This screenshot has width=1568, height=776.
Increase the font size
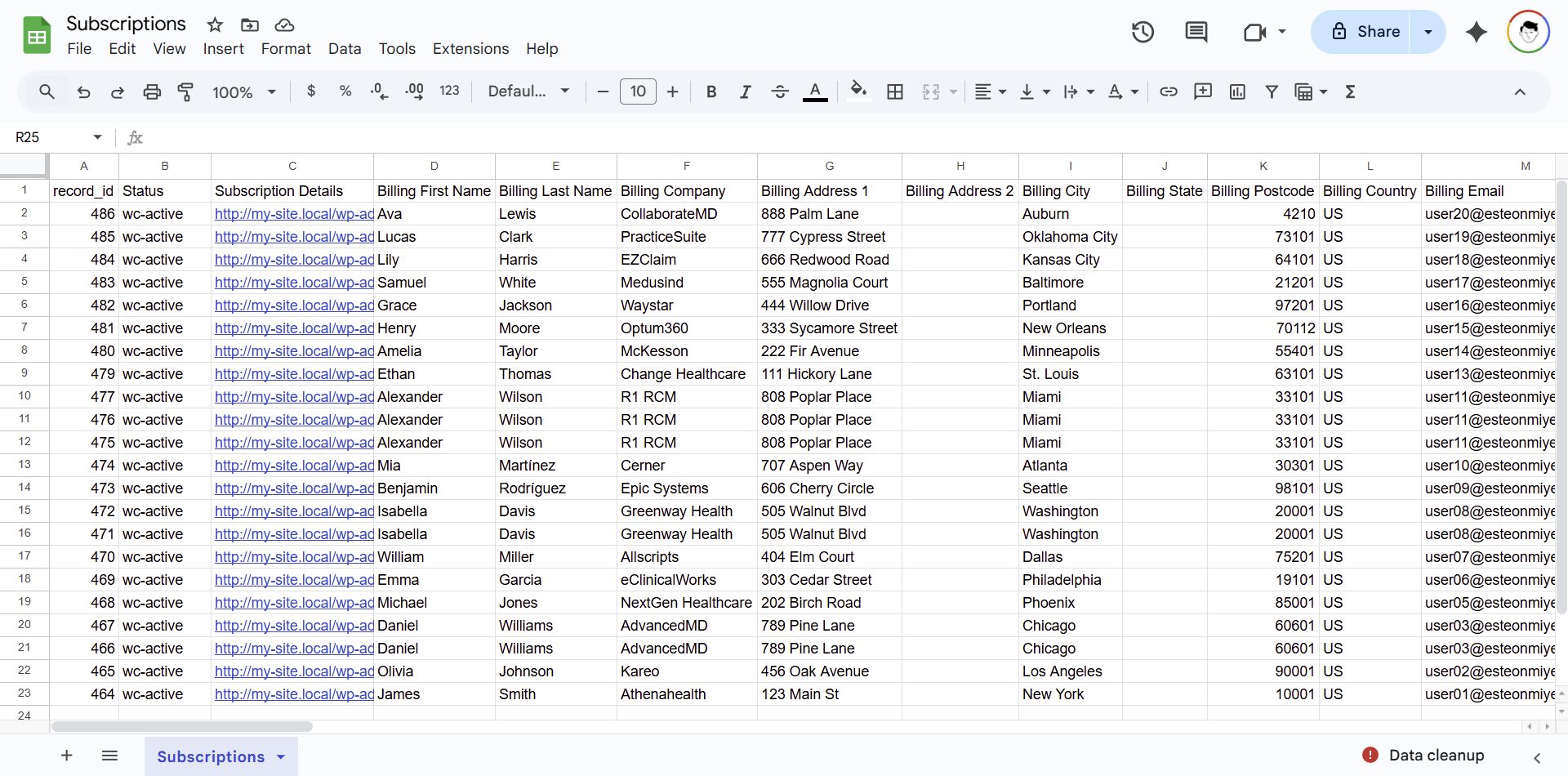tap(672, 91)
